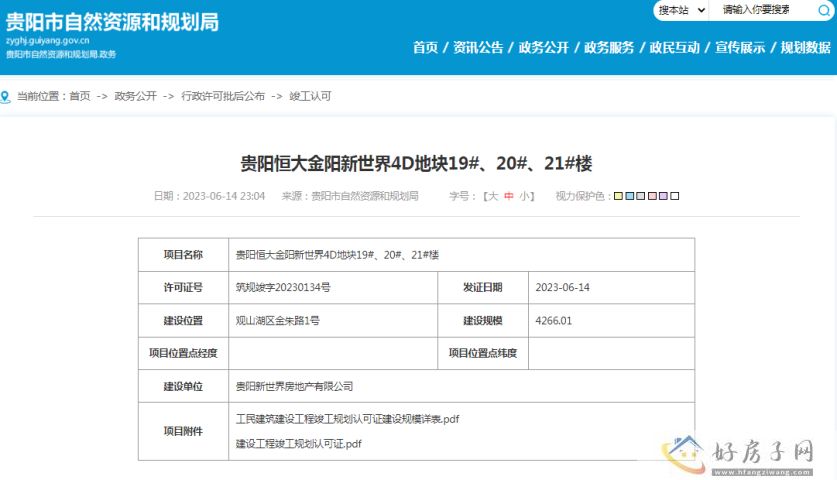Image resolution: width=837 pixels, height=480 pixels.
Task: Click the location pin icon in breadcrumb
Action: pos(8,97)
